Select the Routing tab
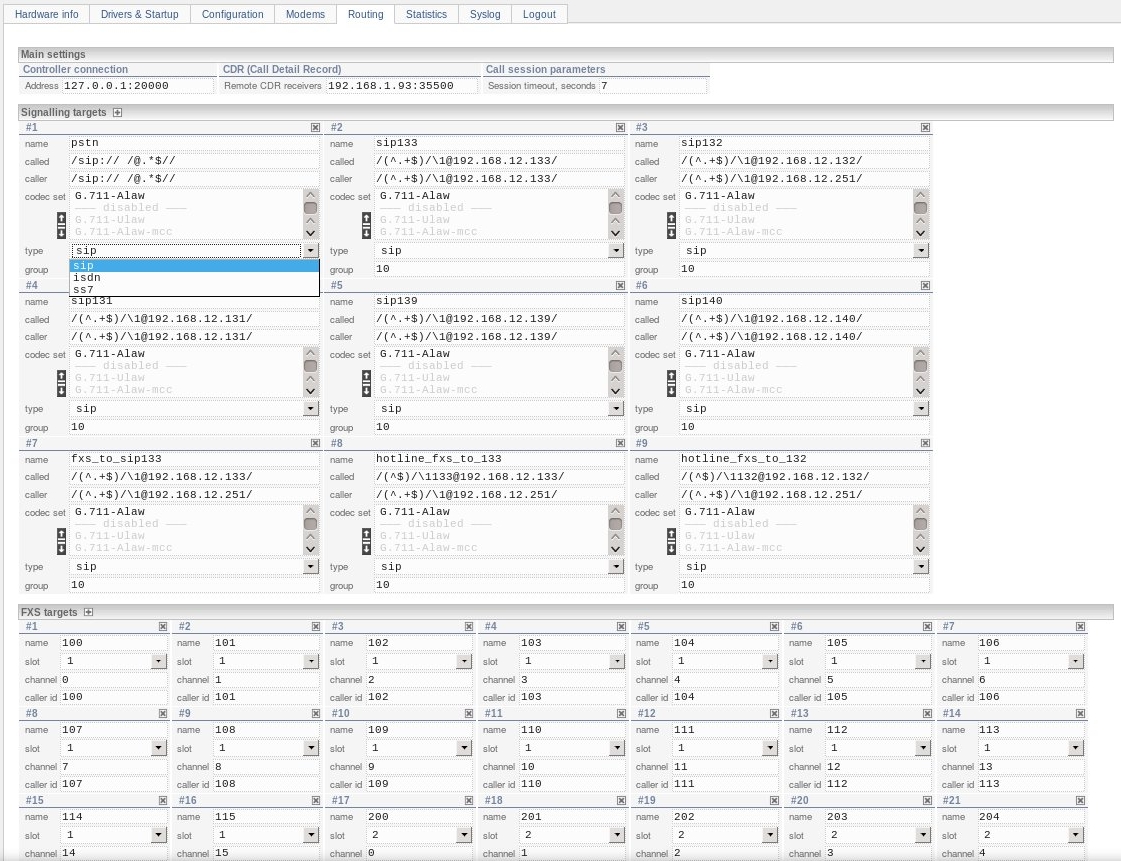Viewport: 1121px width, 861px height. (x=365, y=14)
